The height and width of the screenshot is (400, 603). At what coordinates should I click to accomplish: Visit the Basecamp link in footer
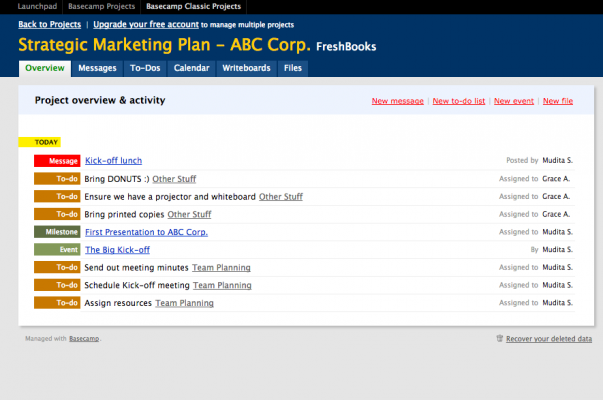pos(84,338)
